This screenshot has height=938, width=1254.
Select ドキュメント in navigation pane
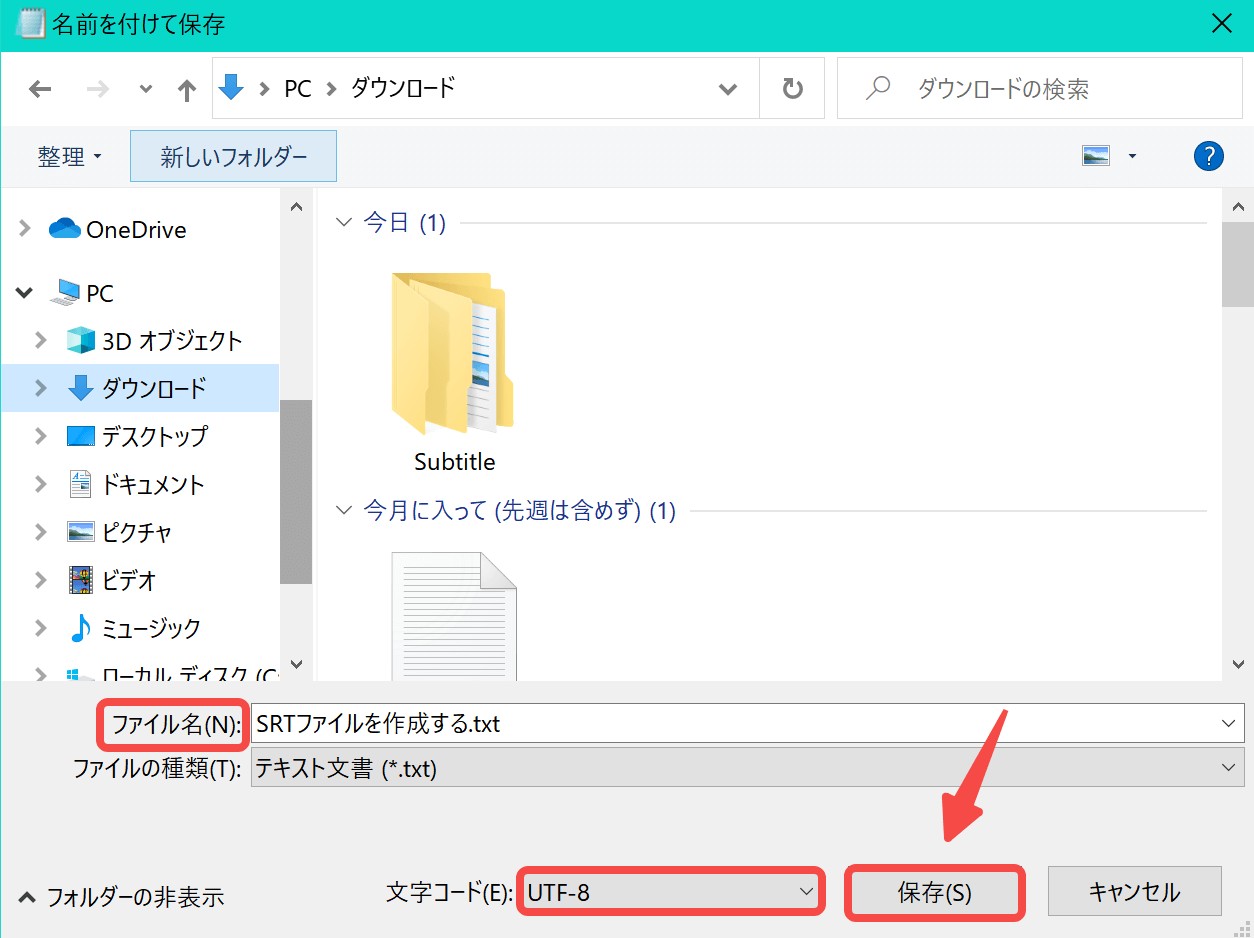[153, 484]
